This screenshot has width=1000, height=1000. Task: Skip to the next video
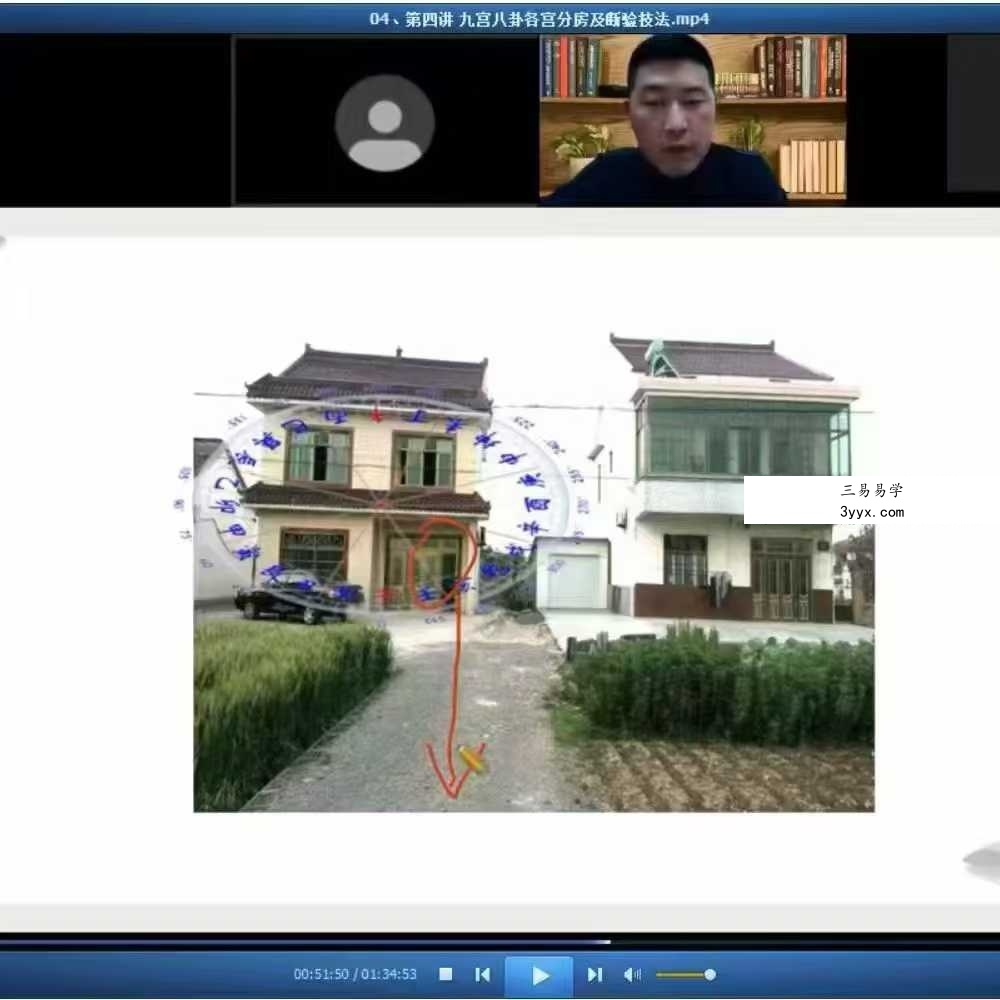[594, 974]
